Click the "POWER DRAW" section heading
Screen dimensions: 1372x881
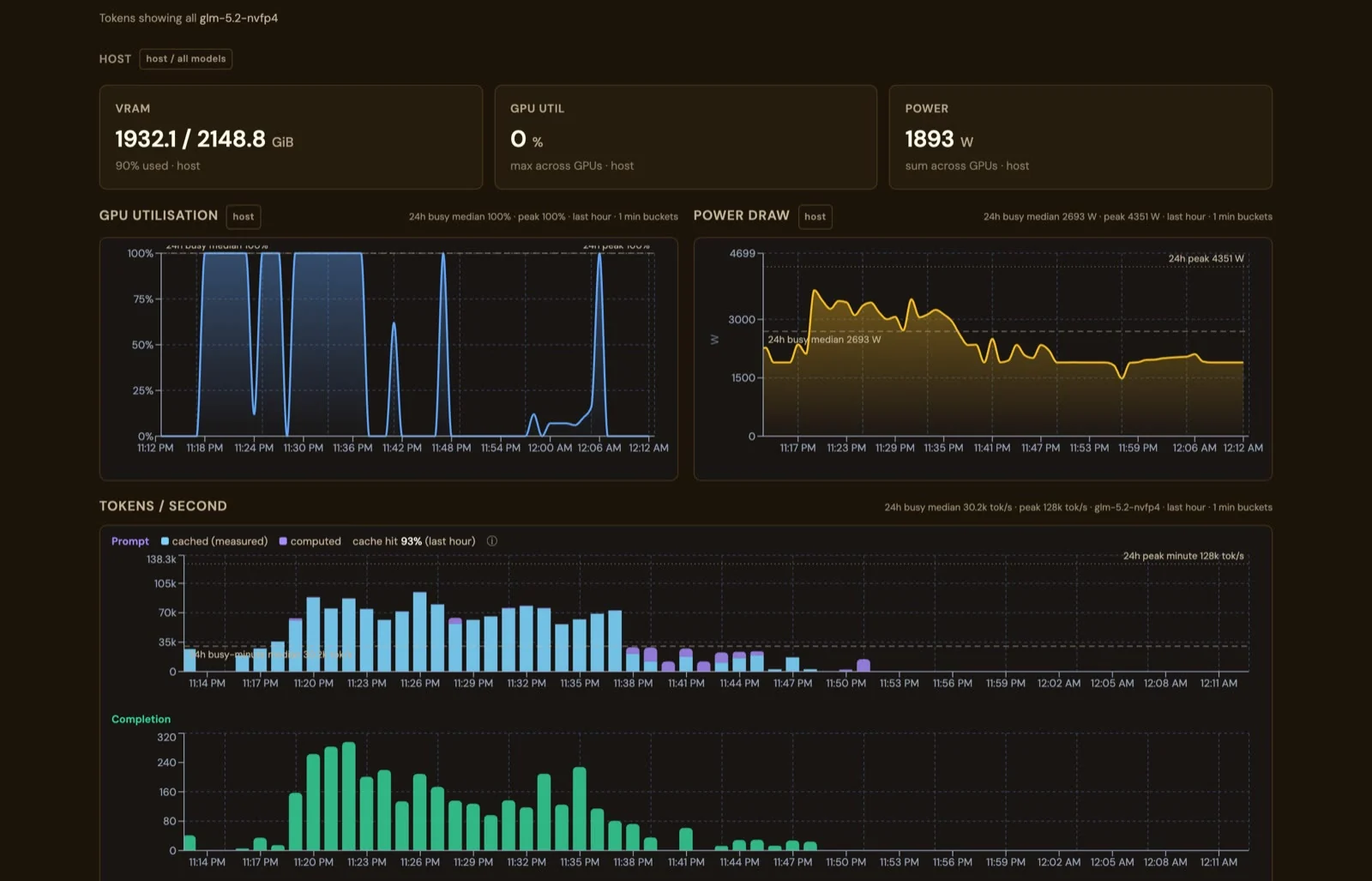tap(742, 216)
